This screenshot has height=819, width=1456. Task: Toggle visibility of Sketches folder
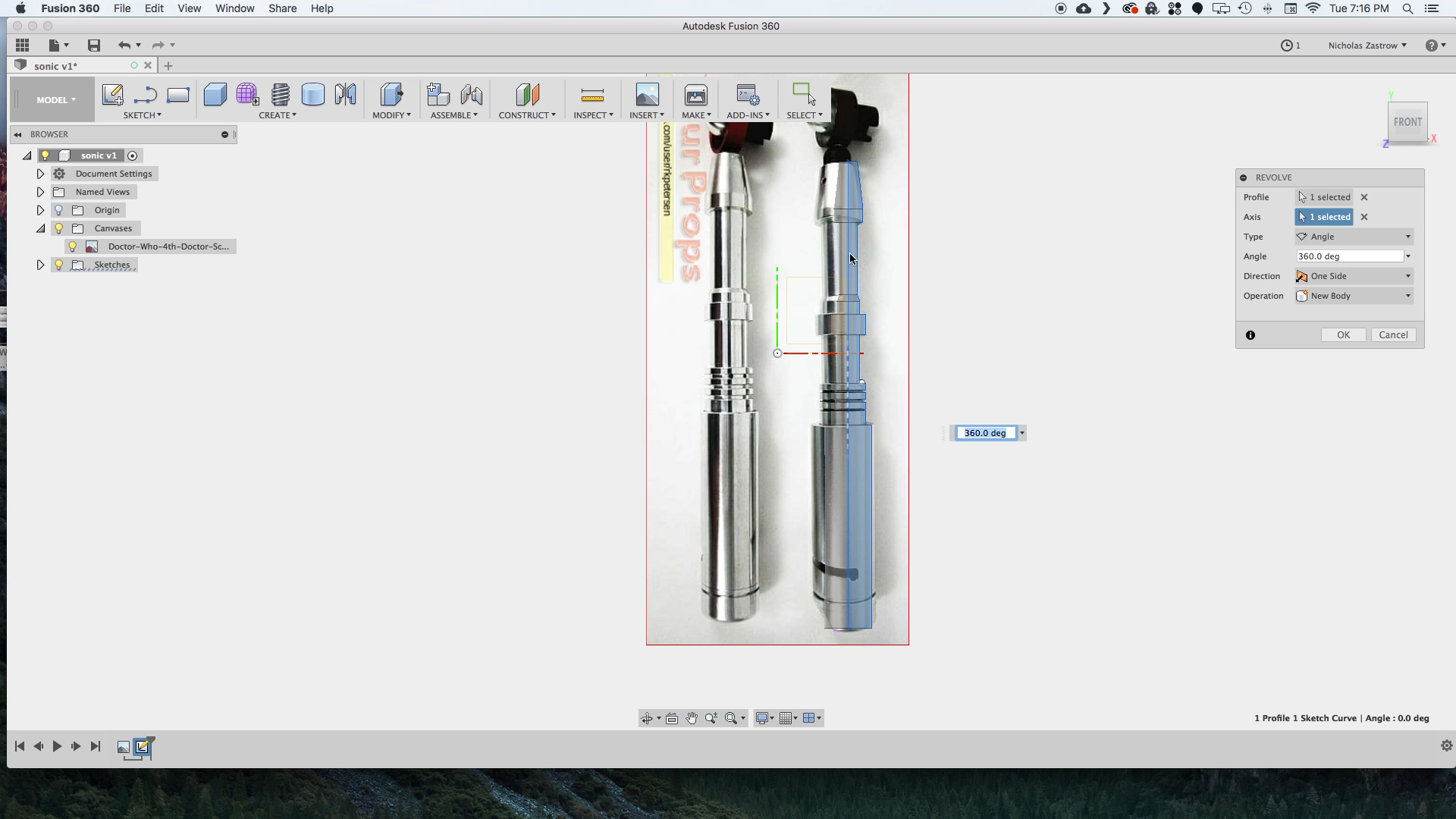click(59, 264)
